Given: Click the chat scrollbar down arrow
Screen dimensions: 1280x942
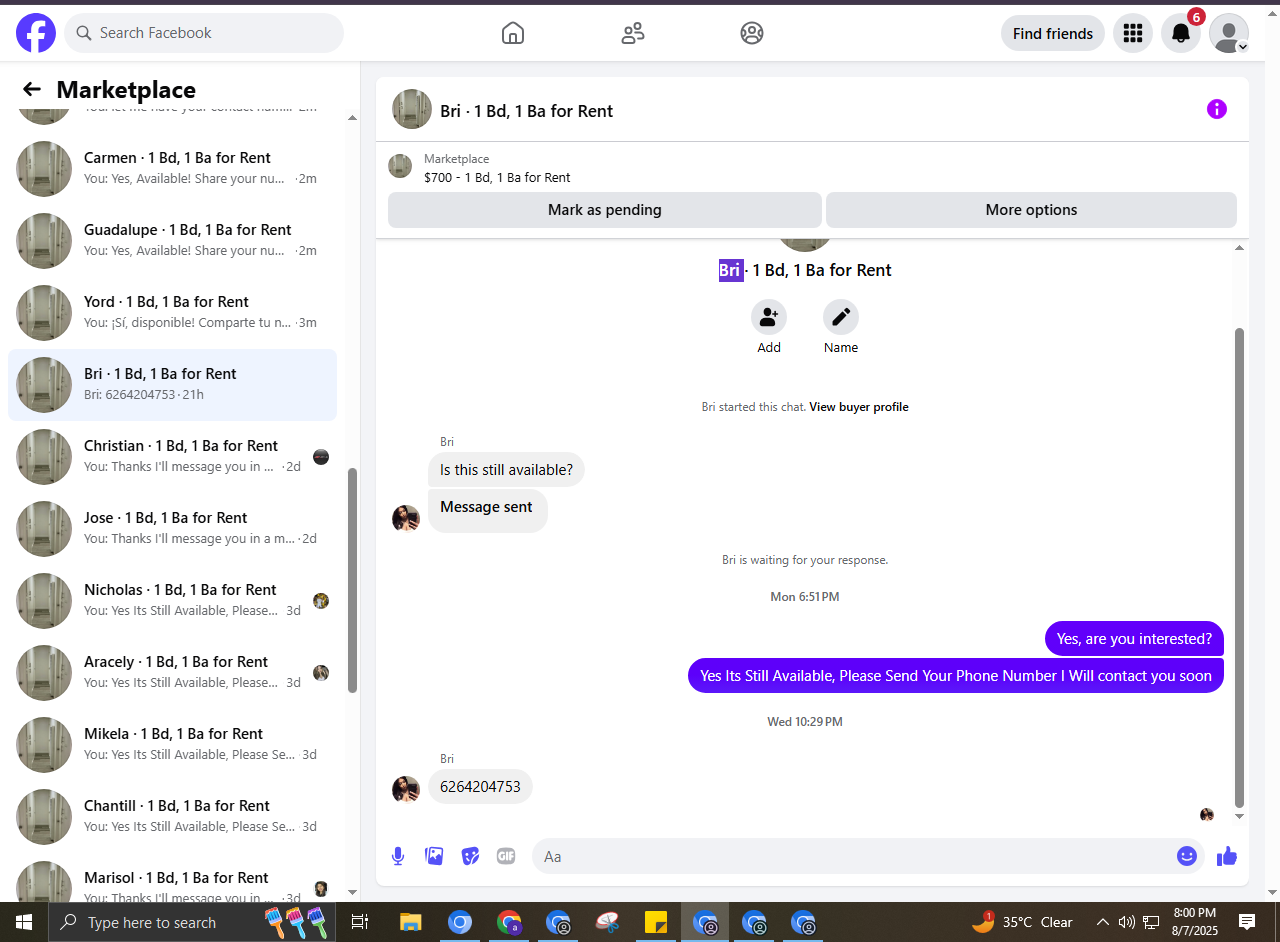Looking at the screenshot, I should [x=1240, y=816].
